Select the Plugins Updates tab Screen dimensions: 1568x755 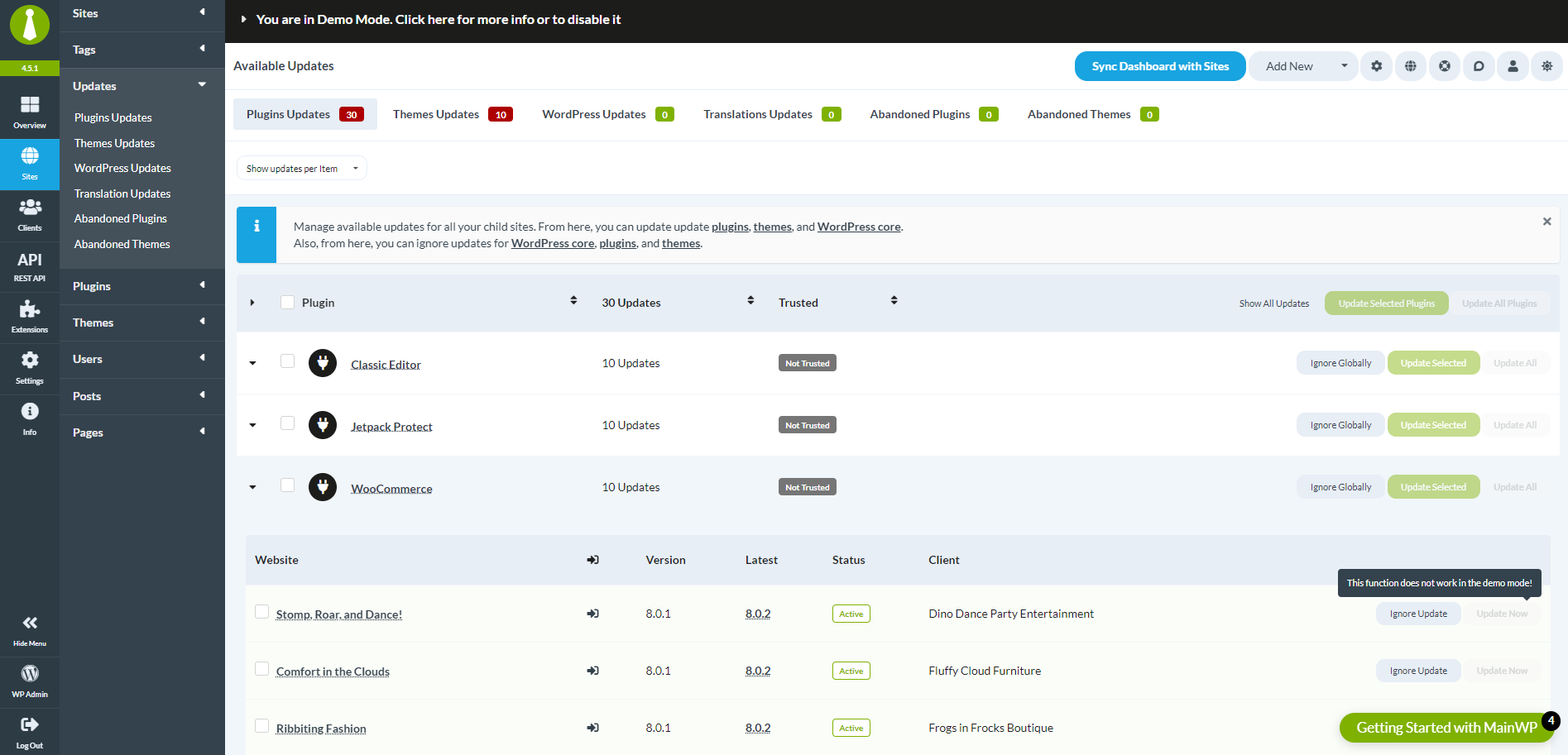305,114
